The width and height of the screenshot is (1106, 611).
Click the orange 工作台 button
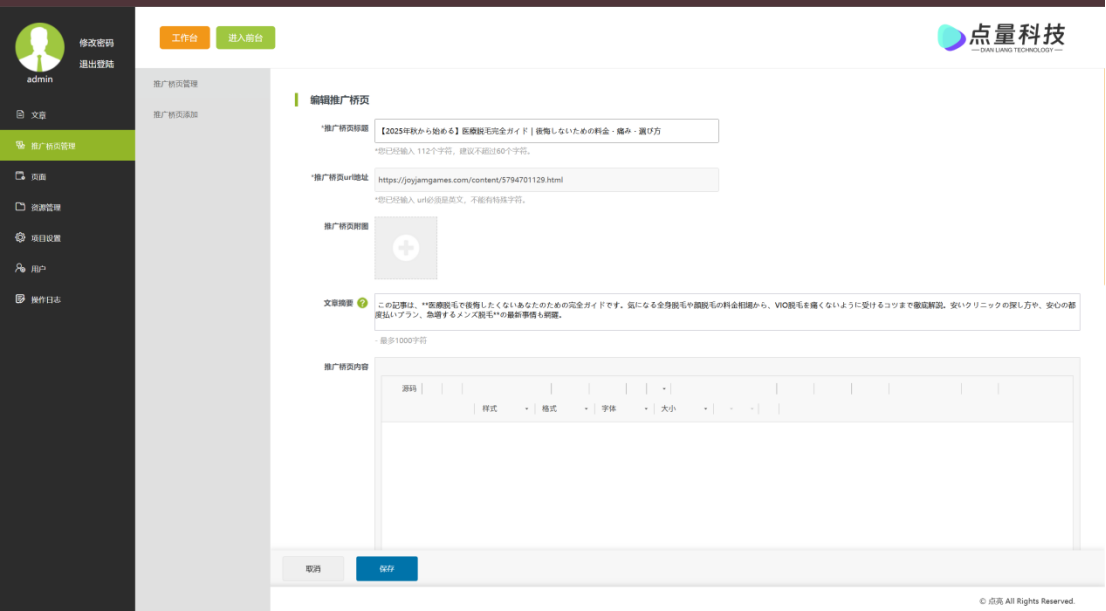coord(184,38)
